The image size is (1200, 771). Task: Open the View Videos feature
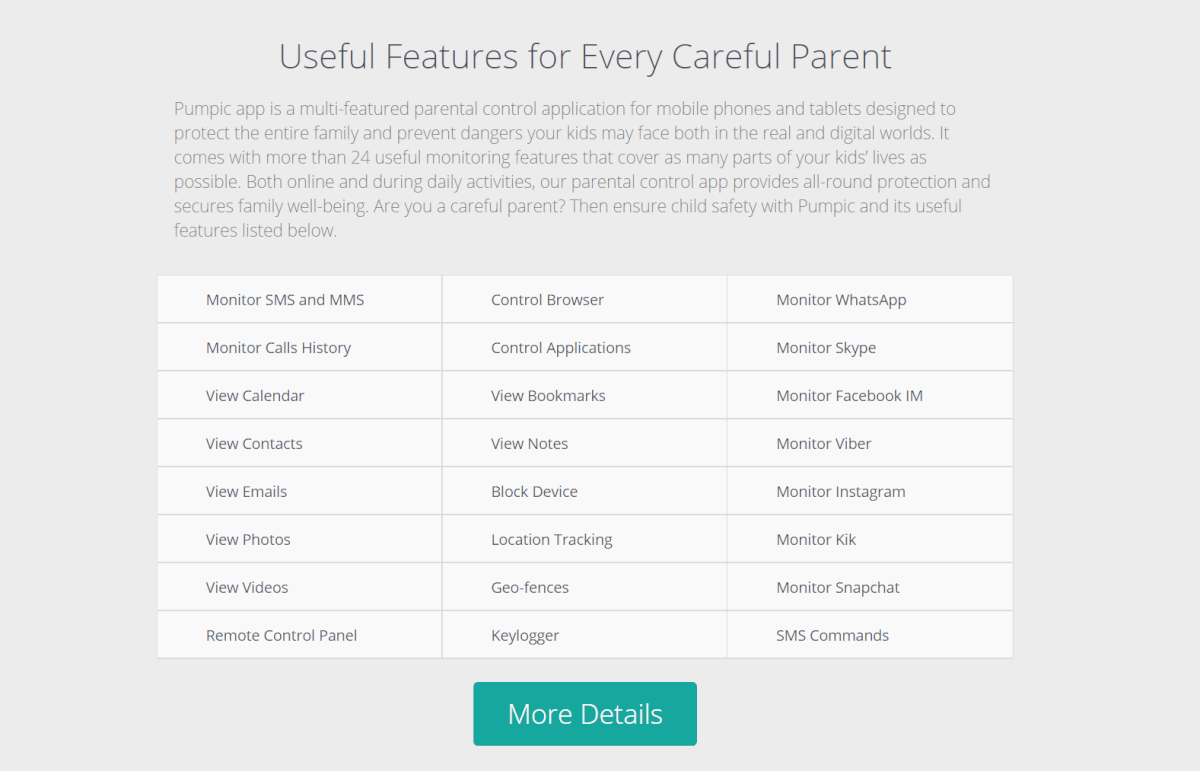299,588
